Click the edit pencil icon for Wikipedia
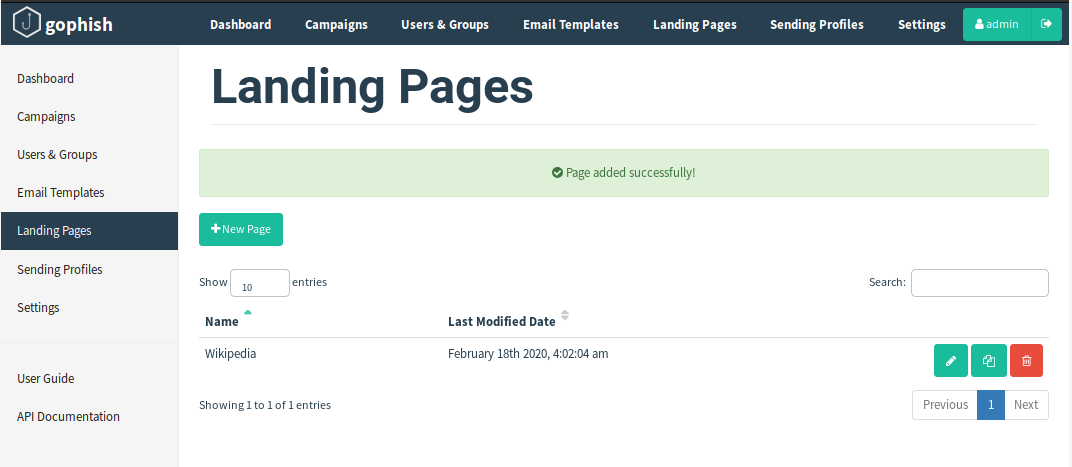Image resolution: width=1072 pixels, height=467 pixels. click(x=950, y=360)
